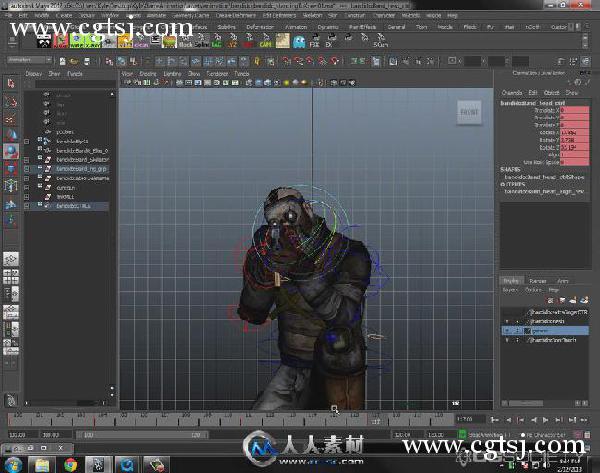600x473 pixels.
Task: Click the New Scene icon
Action: click(62, 61)
